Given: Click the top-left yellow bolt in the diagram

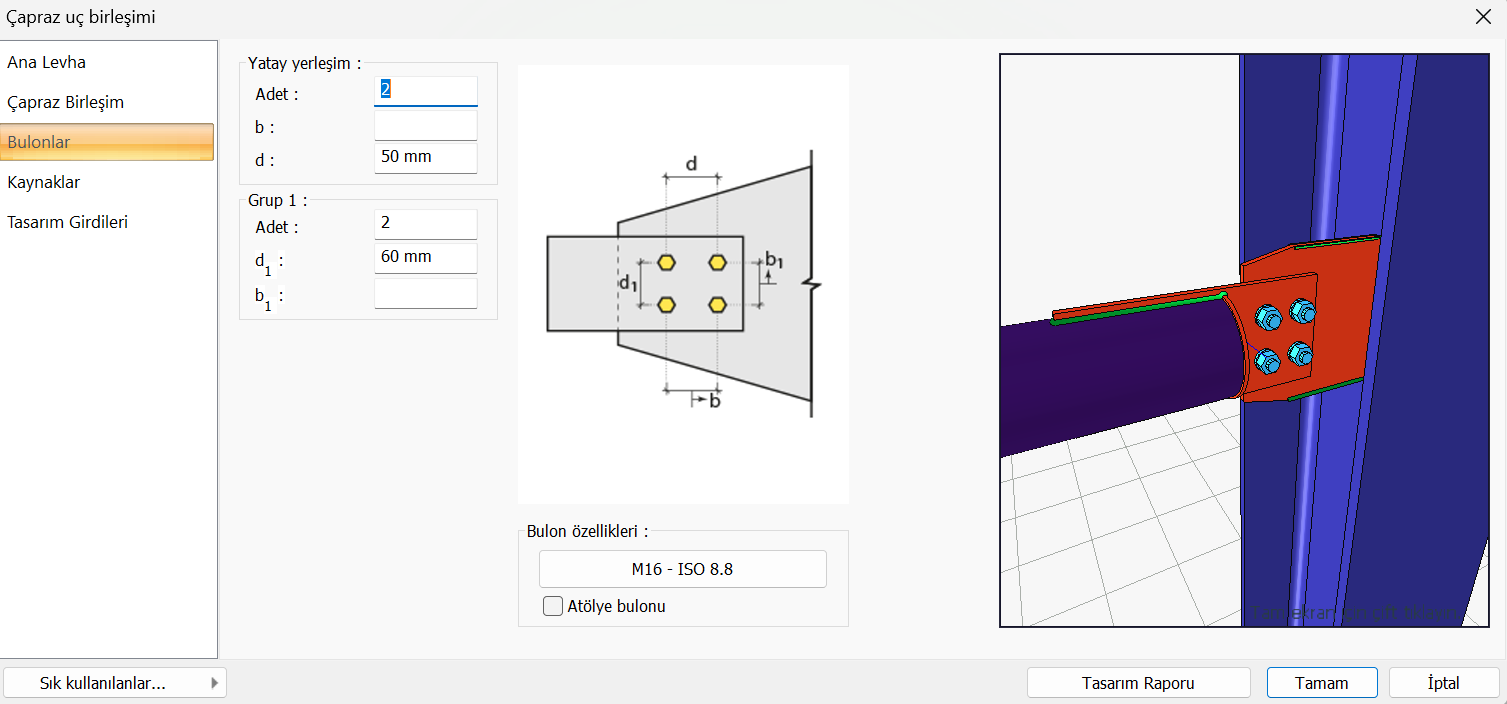Looking at the screenshot, I should click(x=666, y=263).
